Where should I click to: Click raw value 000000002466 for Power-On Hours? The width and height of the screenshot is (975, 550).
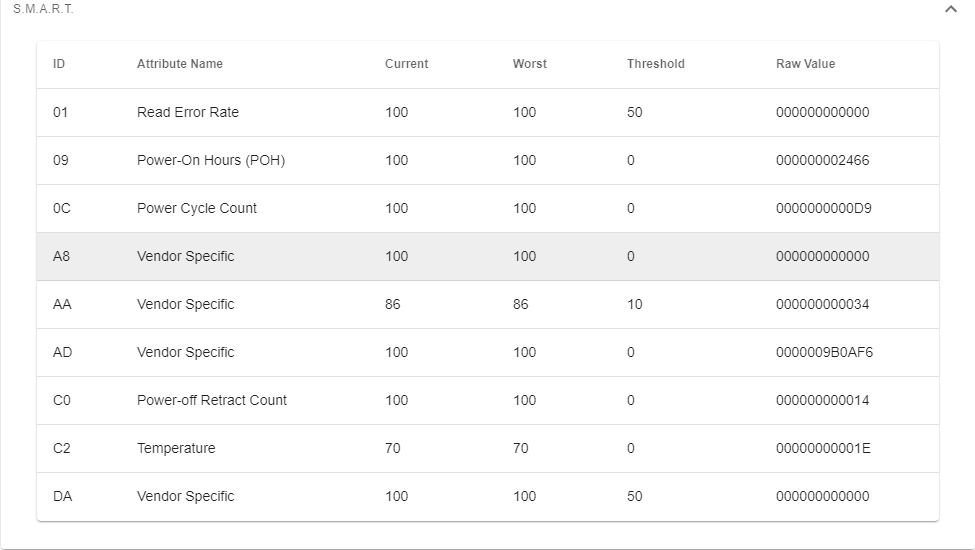click(823, 160)
